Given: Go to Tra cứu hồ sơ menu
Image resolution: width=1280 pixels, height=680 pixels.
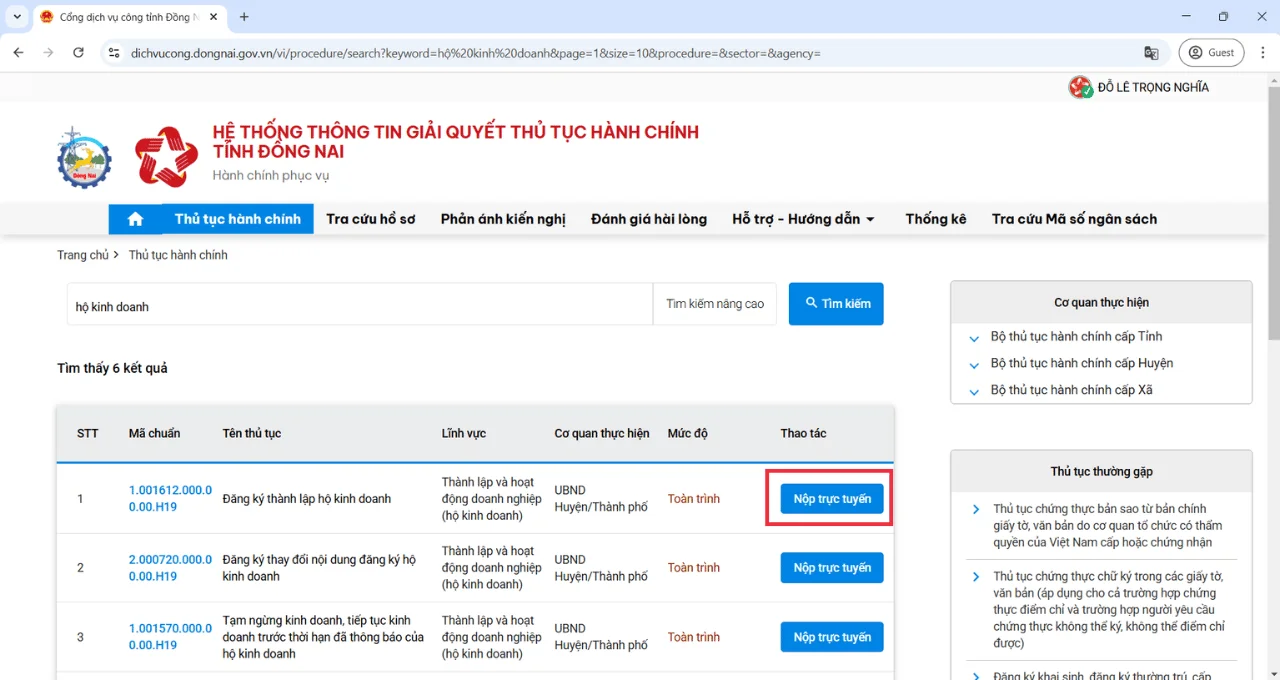Looking at the screenshot, I should 370,219.
